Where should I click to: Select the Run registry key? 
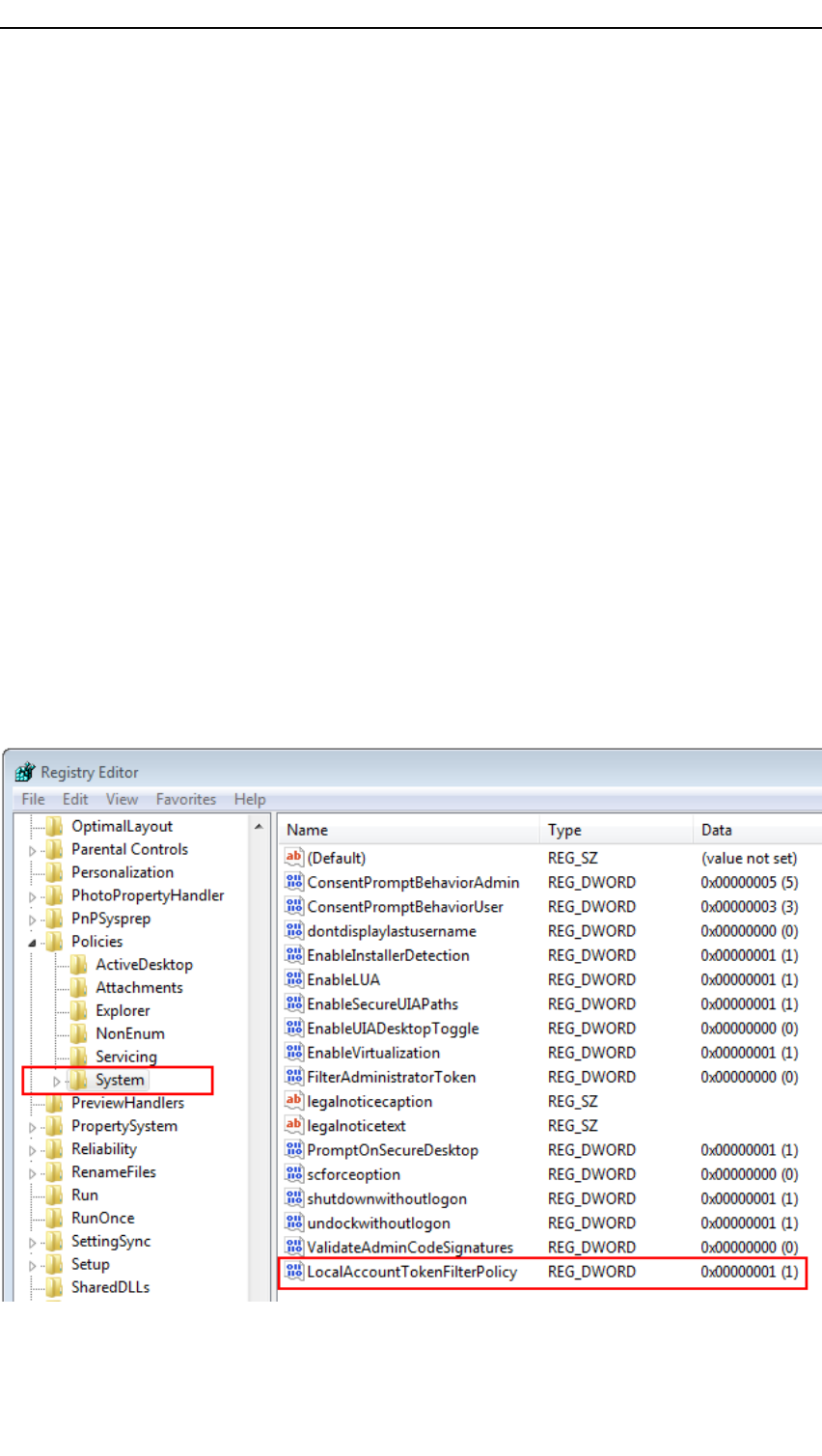(85, 1195)
